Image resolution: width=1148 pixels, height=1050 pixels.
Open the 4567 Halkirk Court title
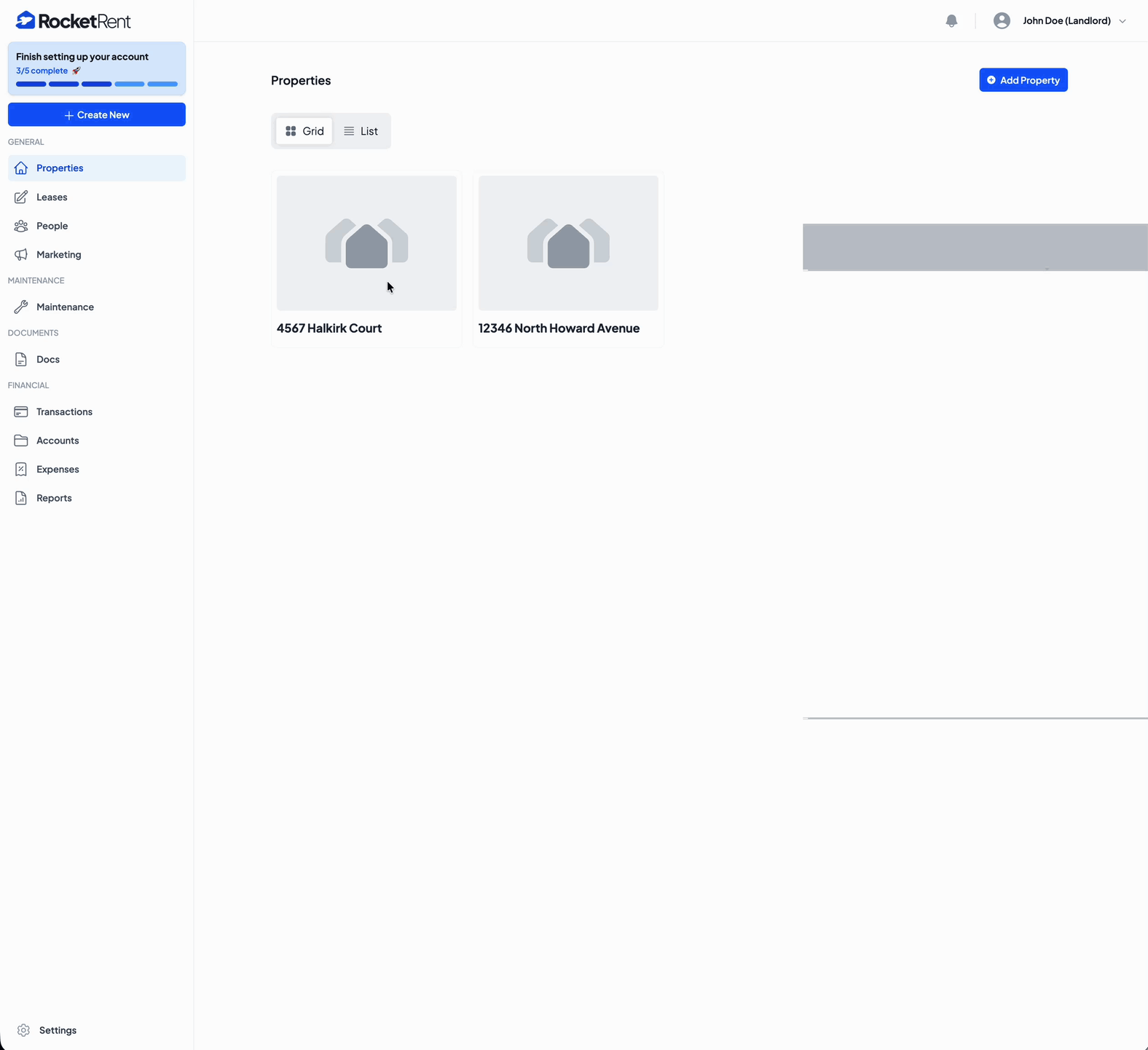tap(329, 328)
